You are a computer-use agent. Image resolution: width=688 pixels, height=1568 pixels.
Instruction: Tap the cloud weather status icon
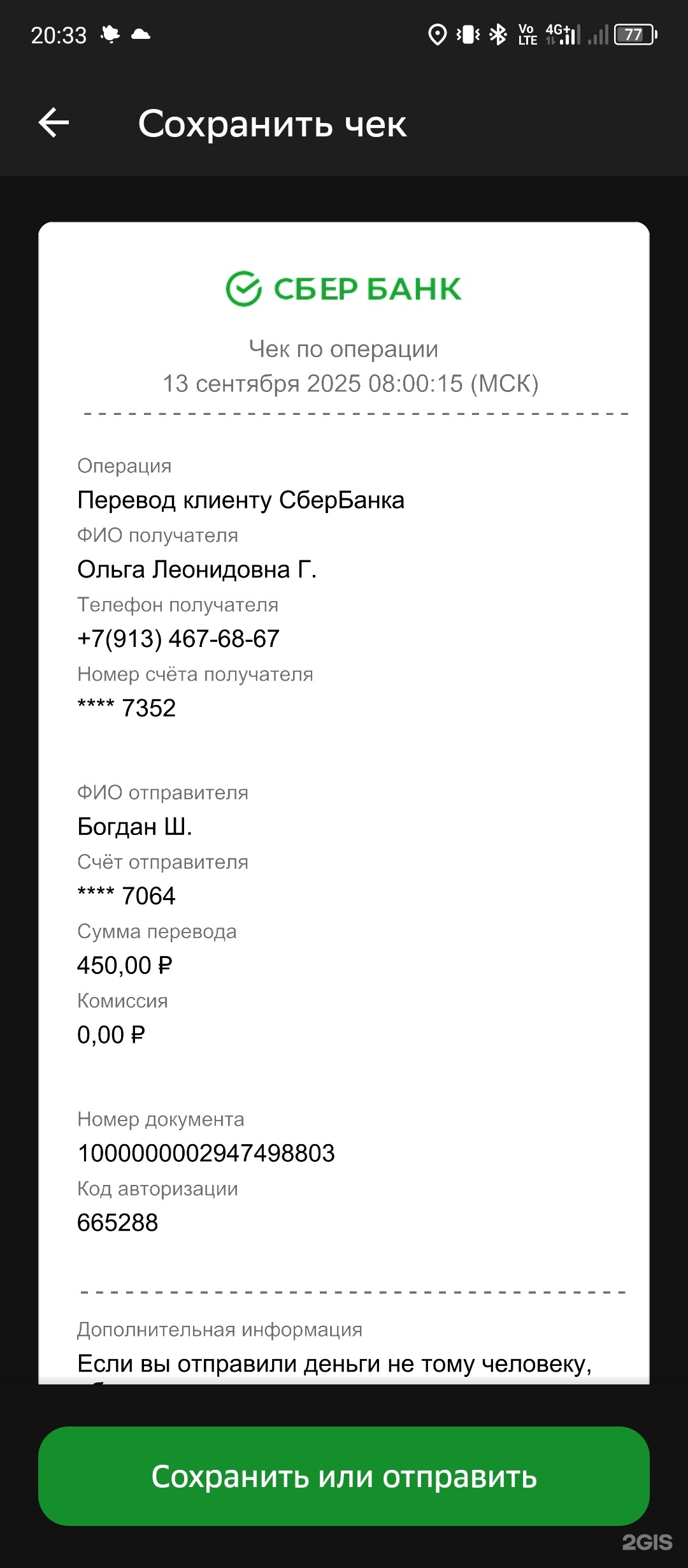[141, 34]
